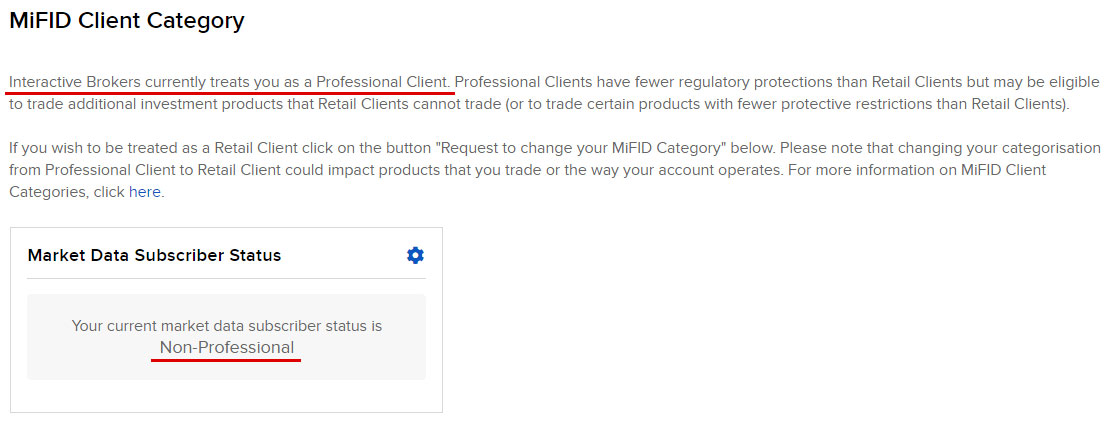Click the underlined 'Professional Client' sentence
This screenshot has width=1114, height=433.
pyautogui.click(x=231, y=82)
